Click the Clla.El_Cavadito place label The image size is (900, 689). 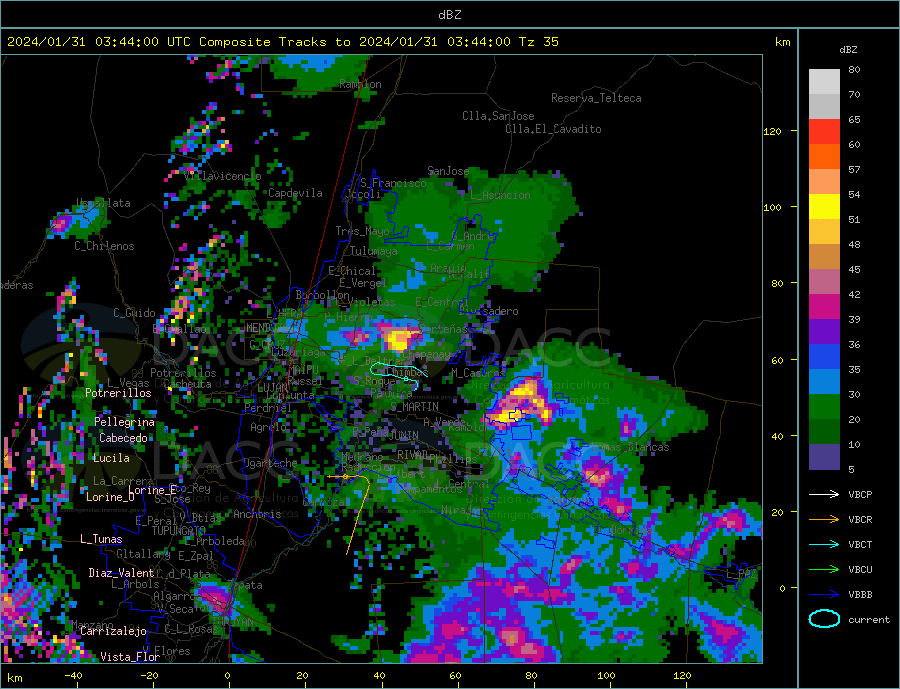[553, 129]
